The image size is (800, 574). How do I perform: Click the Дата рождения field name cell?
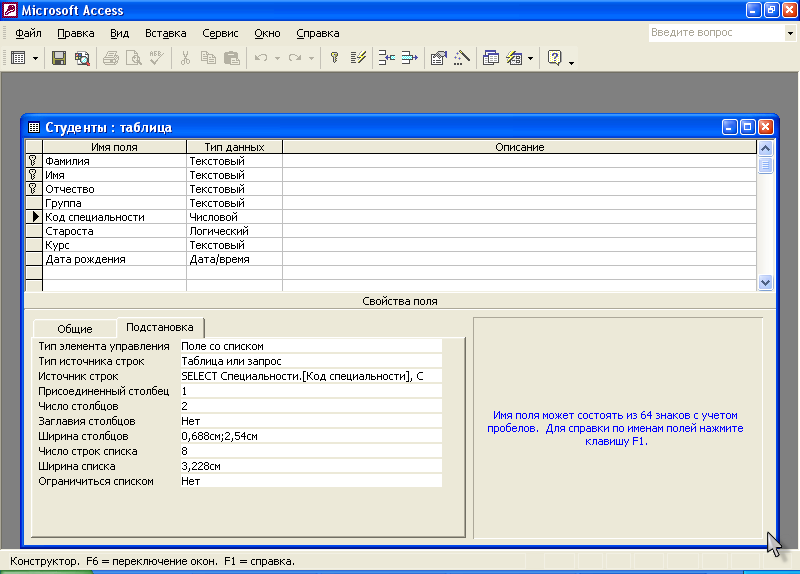(115, 259)
